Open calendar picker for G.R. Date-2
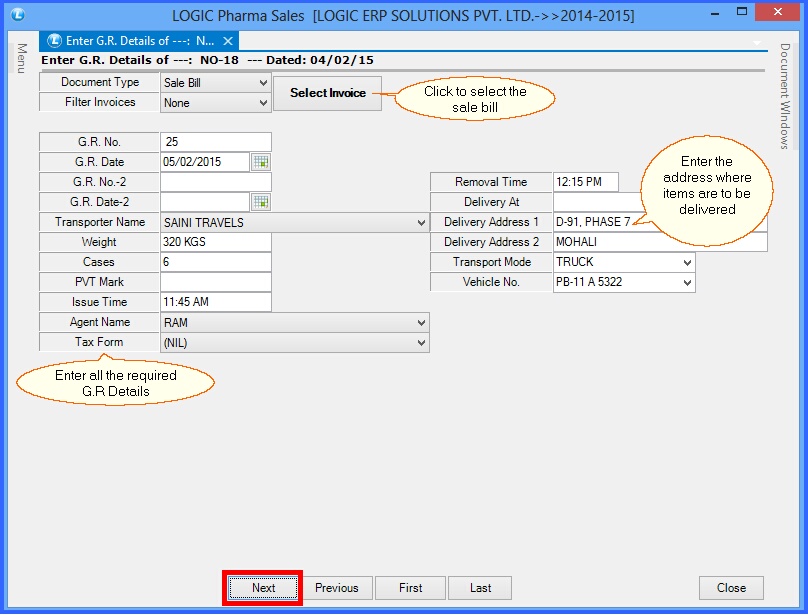Image resolution: width=808 pixels, height=615 pixels. click(261, 202)
